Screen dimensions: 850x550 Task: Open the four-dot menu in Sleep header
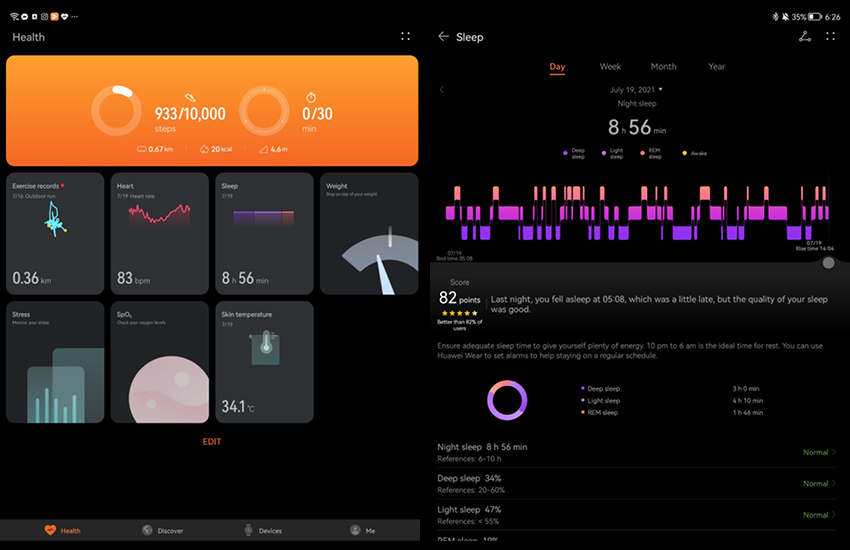tap(831, 37)
